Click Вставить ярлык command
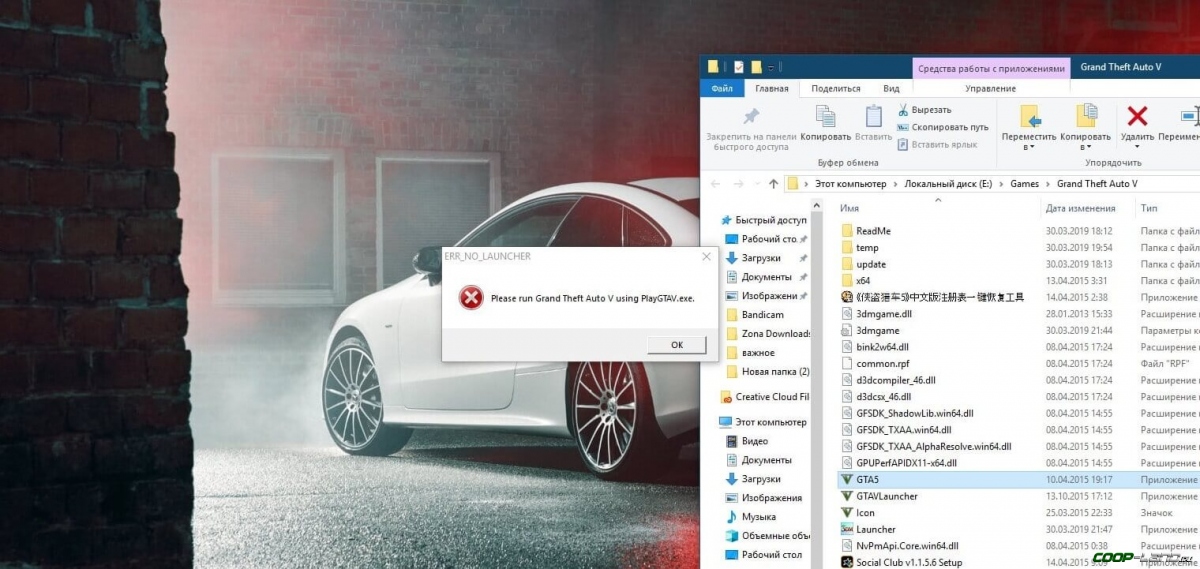Viewport: 1200px width, 569px height. coord(937,144)
